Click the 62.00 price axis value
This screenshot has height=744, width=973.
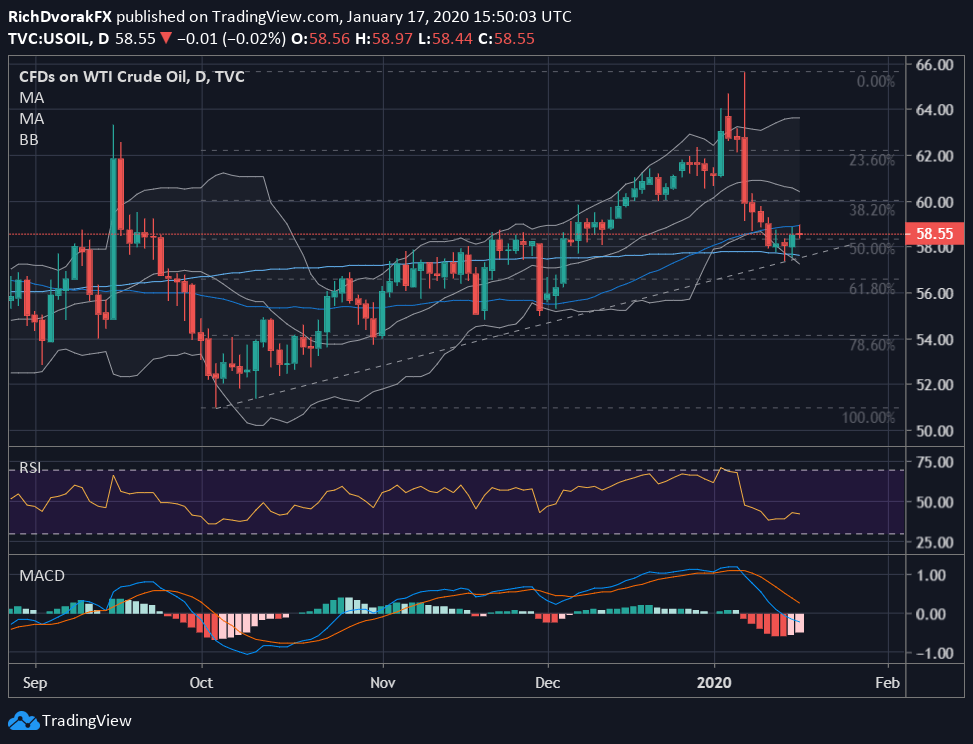(935, 156)
